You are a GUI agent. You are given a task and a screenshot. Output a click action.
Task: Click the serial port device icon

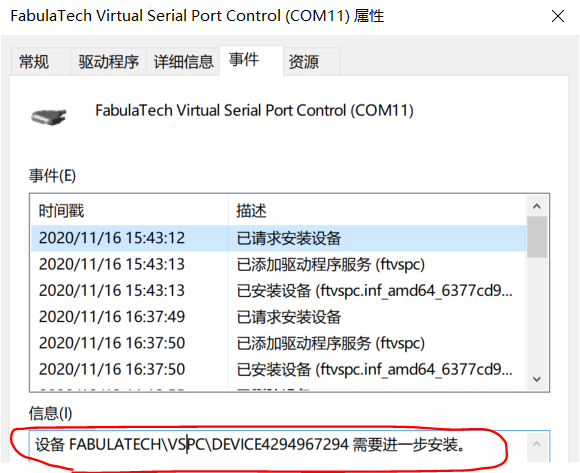coord(49,117)
